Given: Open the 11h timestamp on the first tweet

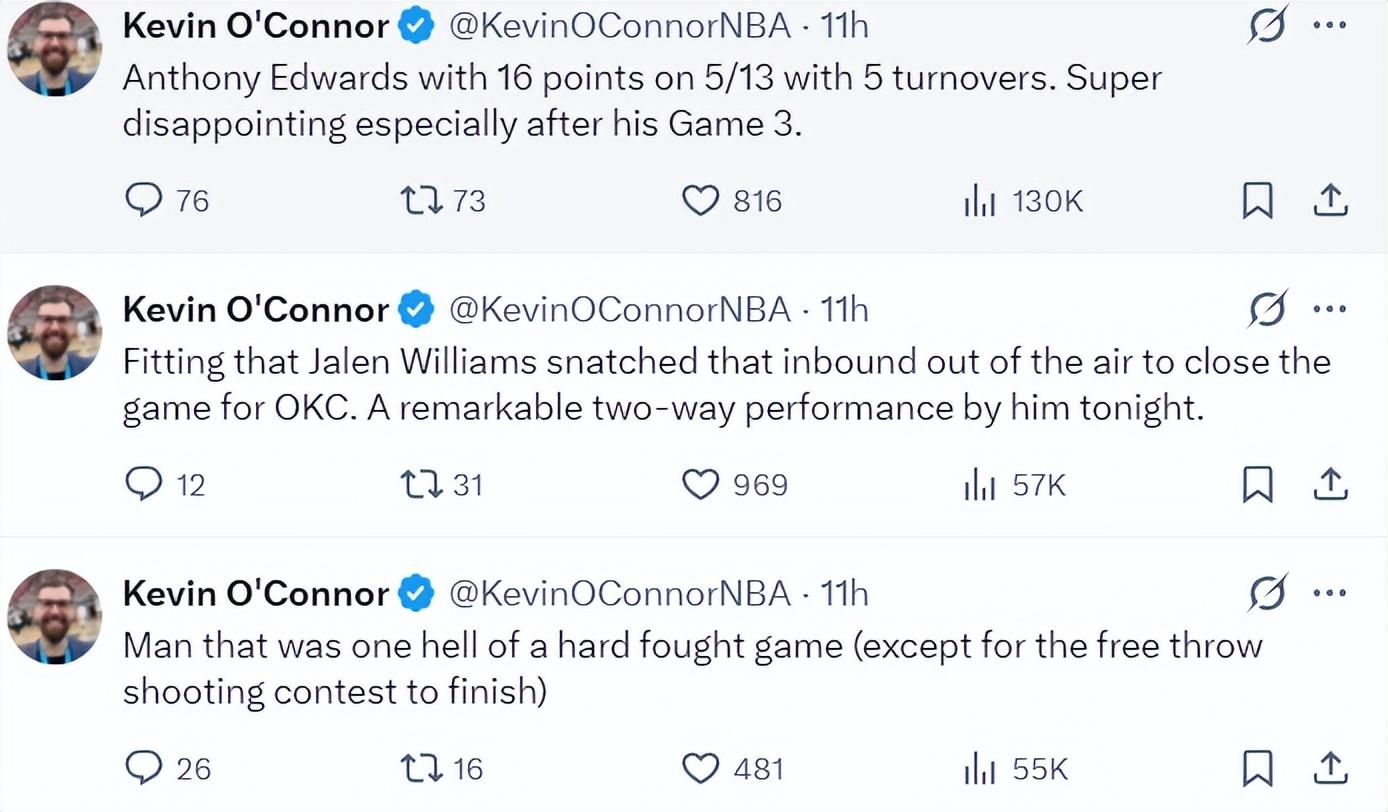Looking at the screenshot, I should click(x=844, y=27).
